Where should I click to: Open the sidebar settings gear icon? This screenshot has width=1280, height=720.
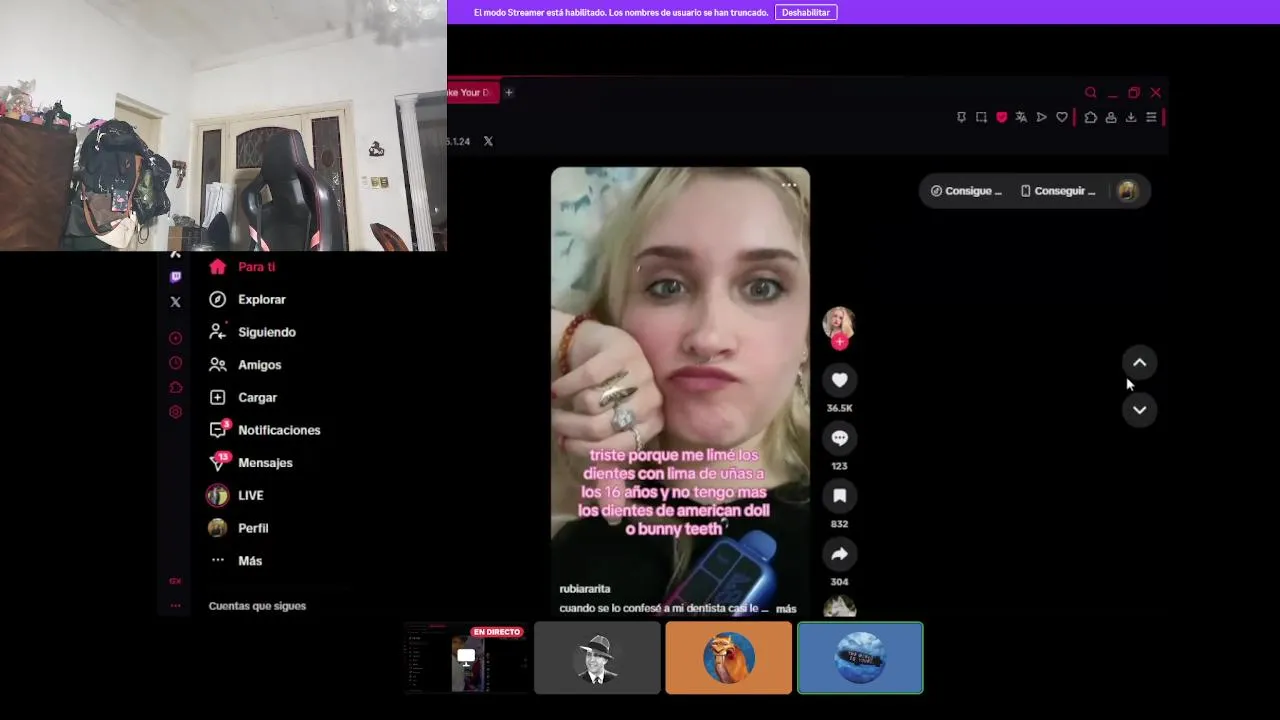(176, 412)
